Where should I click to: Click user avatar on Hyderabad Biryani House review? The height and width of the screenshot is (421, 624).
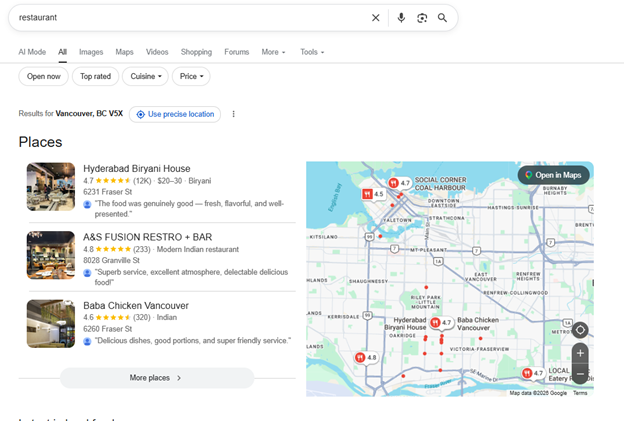point(87,204)
